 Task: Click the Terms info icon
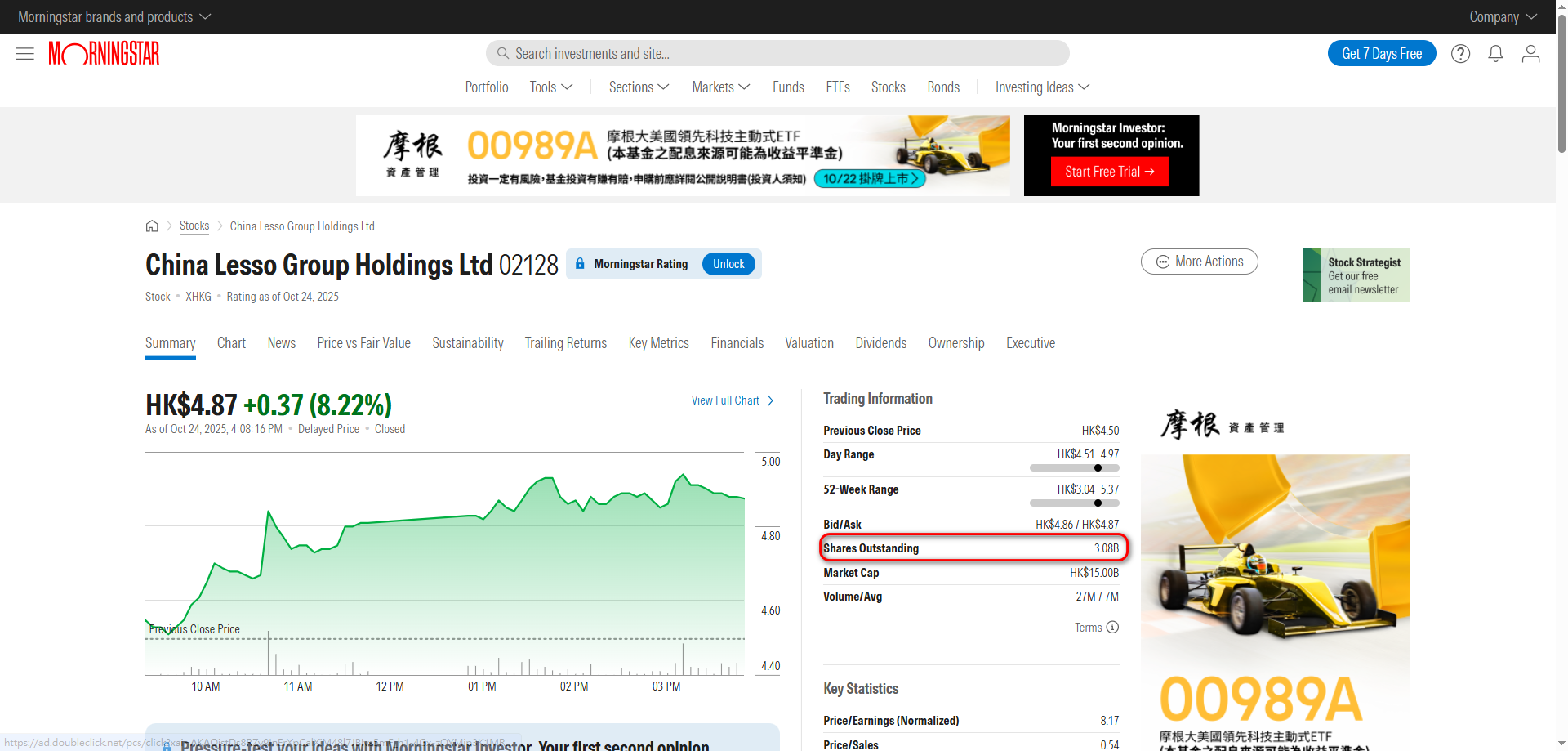[1112, 628]
